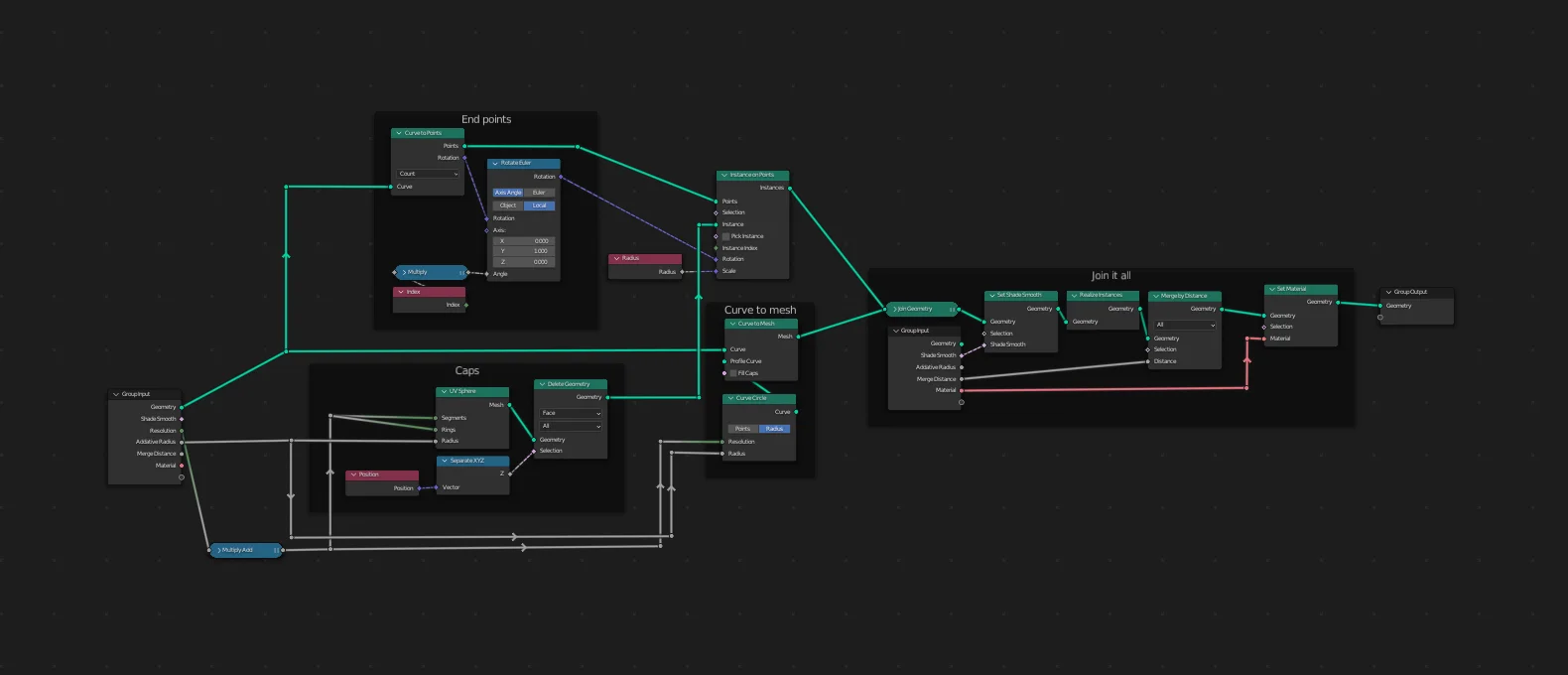Viewport: 1568px width, 675px height.
Task: Click the Index output socket on Index node
Action: [466, 305]
